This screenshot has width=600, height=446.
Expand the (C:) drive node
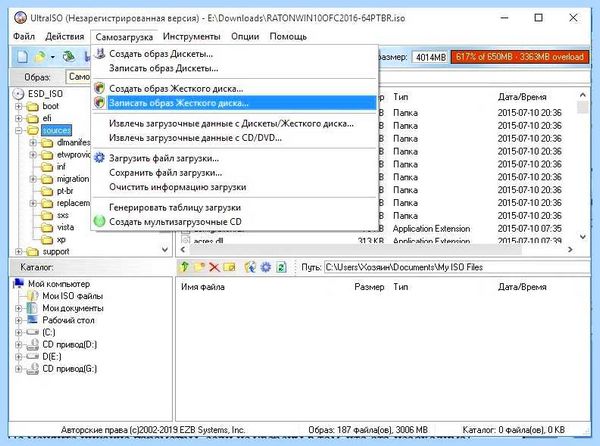click(x=18, y=332)
